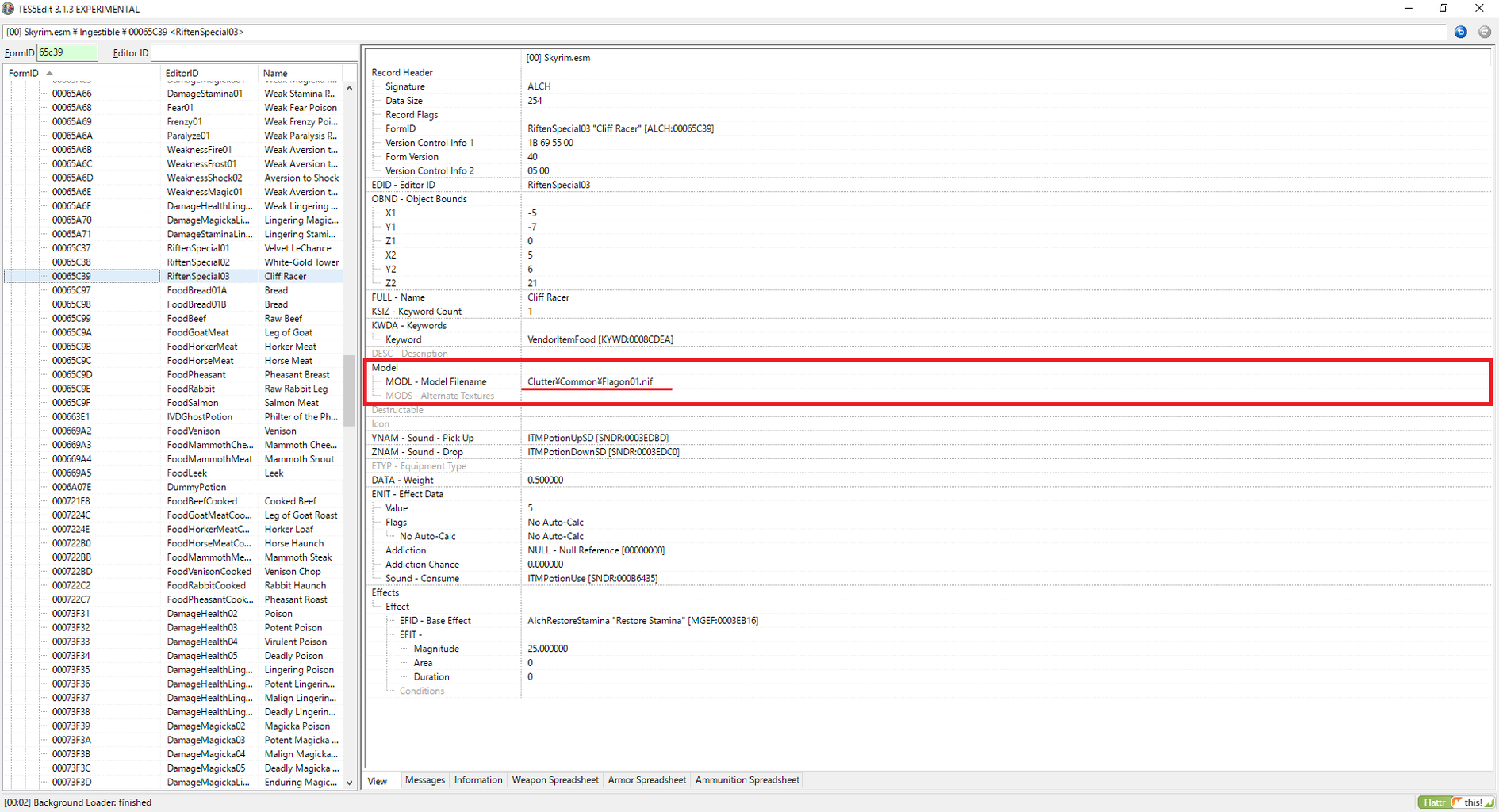Click the record list vertical scrollbar thumb
Screen dimensions: 1499x812
pyautogui.click(x=350, y=390)
